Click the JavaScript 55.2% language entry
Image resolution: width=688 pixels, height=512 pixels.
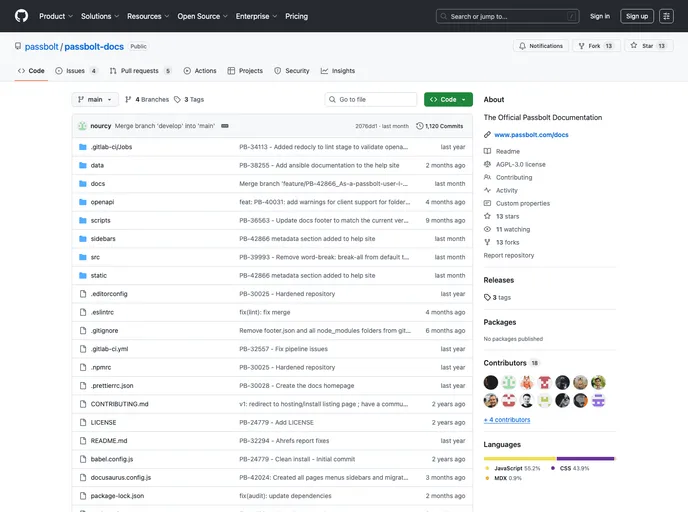(x=512, y=468)
